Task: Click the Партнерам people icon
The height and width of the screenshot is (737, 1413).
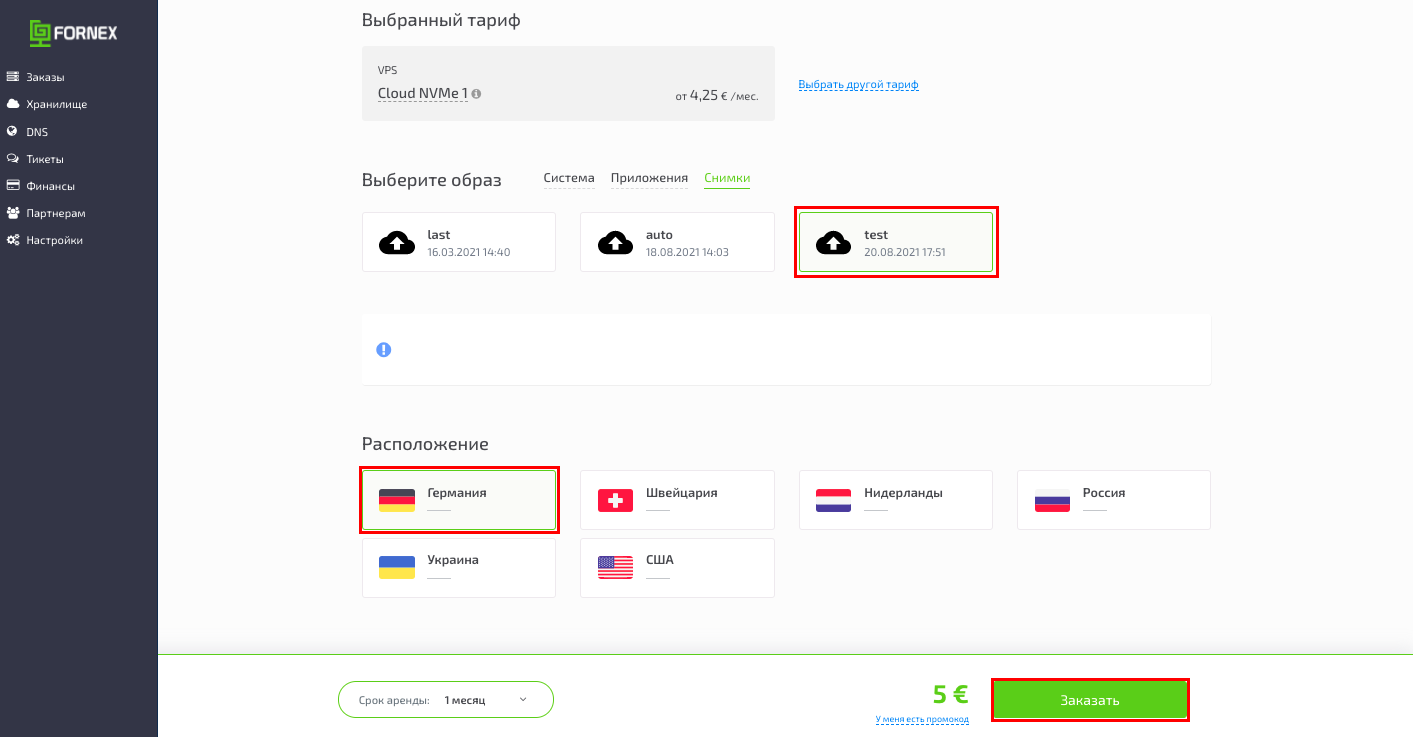Action: 13,213
